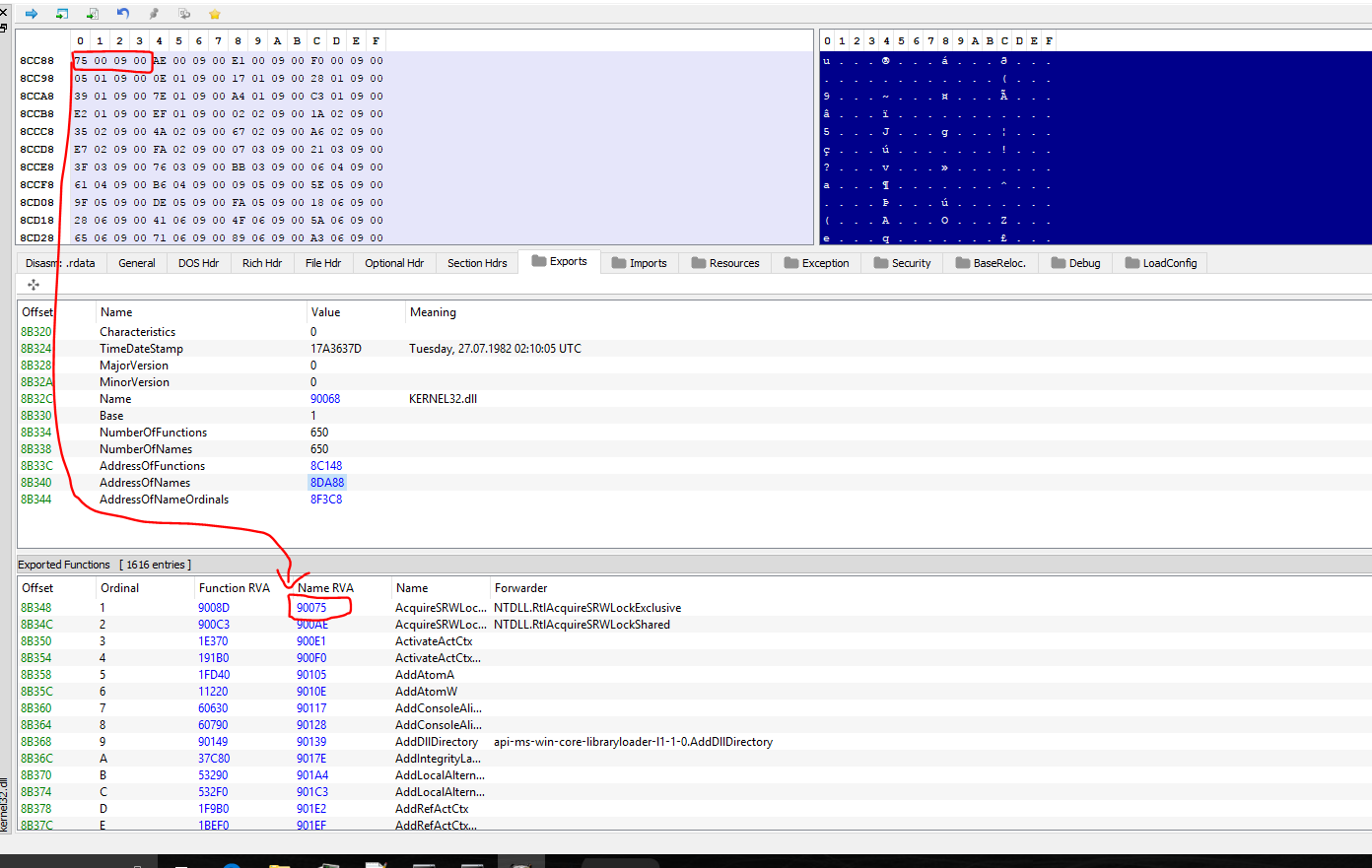This screenshot has height=868, width=1372.
Task: Follow Name RVA 90105 of AddAtomA
Action: point(311,675)
